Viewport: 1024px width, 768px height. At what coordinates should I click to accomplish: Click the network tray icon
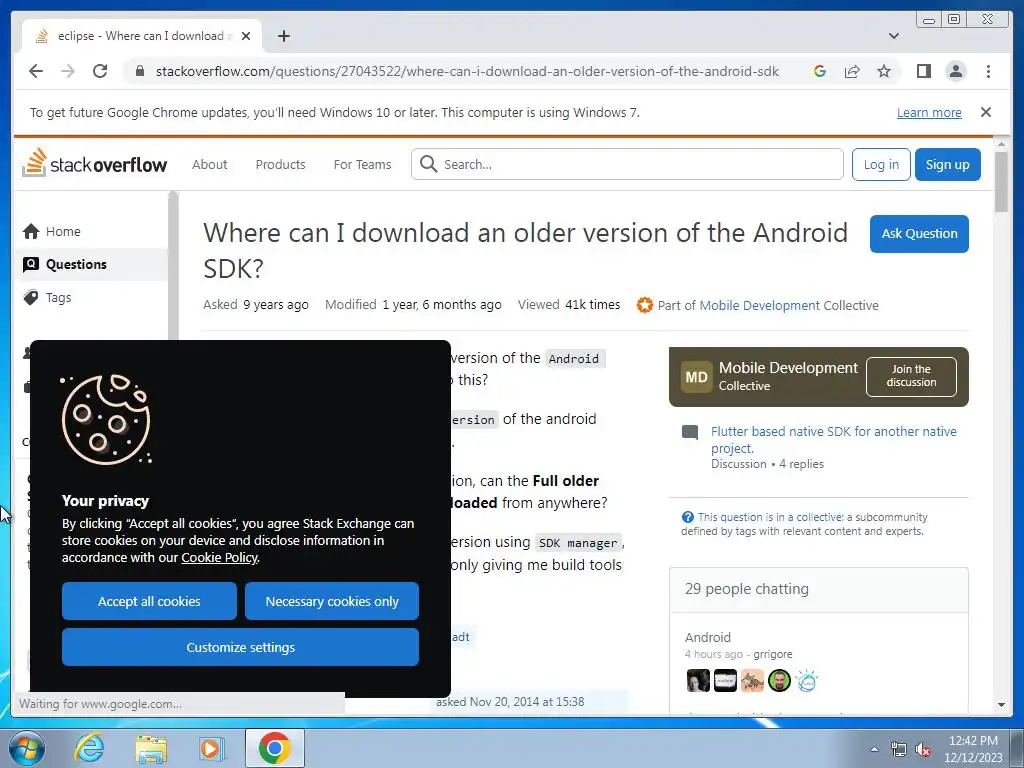point(899,750)
